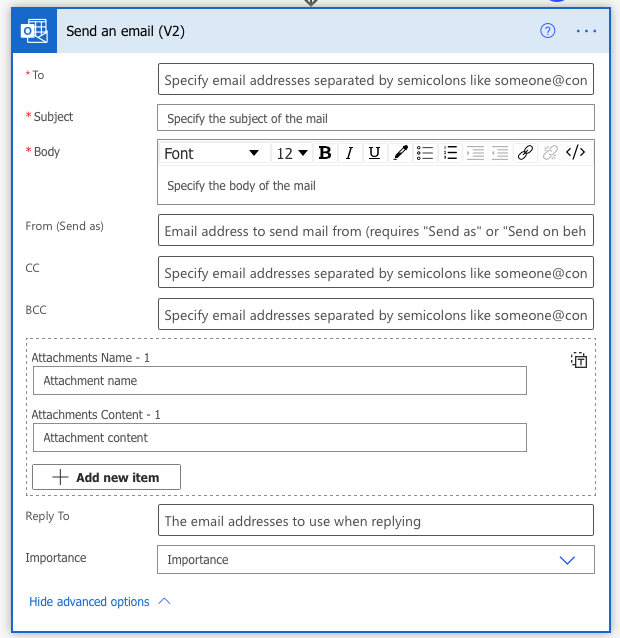Click the BCC field label
The width and height of the screenshot is (620, 638).
pos(36,310)
